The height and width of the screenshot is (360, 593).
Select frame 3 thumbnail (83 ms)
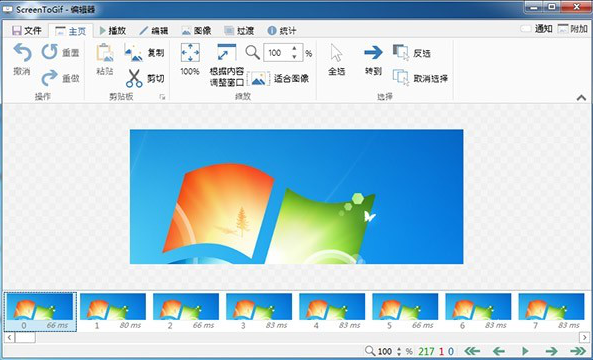tap(259, 312)
